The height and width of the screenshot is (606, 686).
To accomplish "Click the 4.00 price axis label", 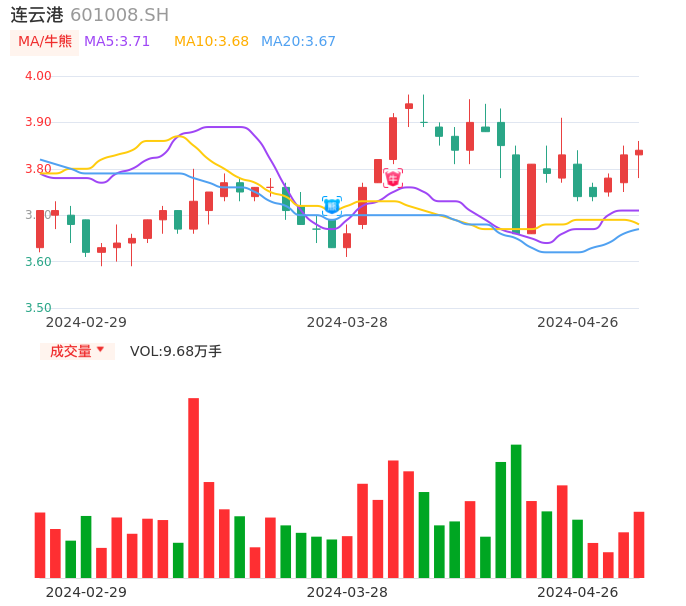I will pos(38,76).
